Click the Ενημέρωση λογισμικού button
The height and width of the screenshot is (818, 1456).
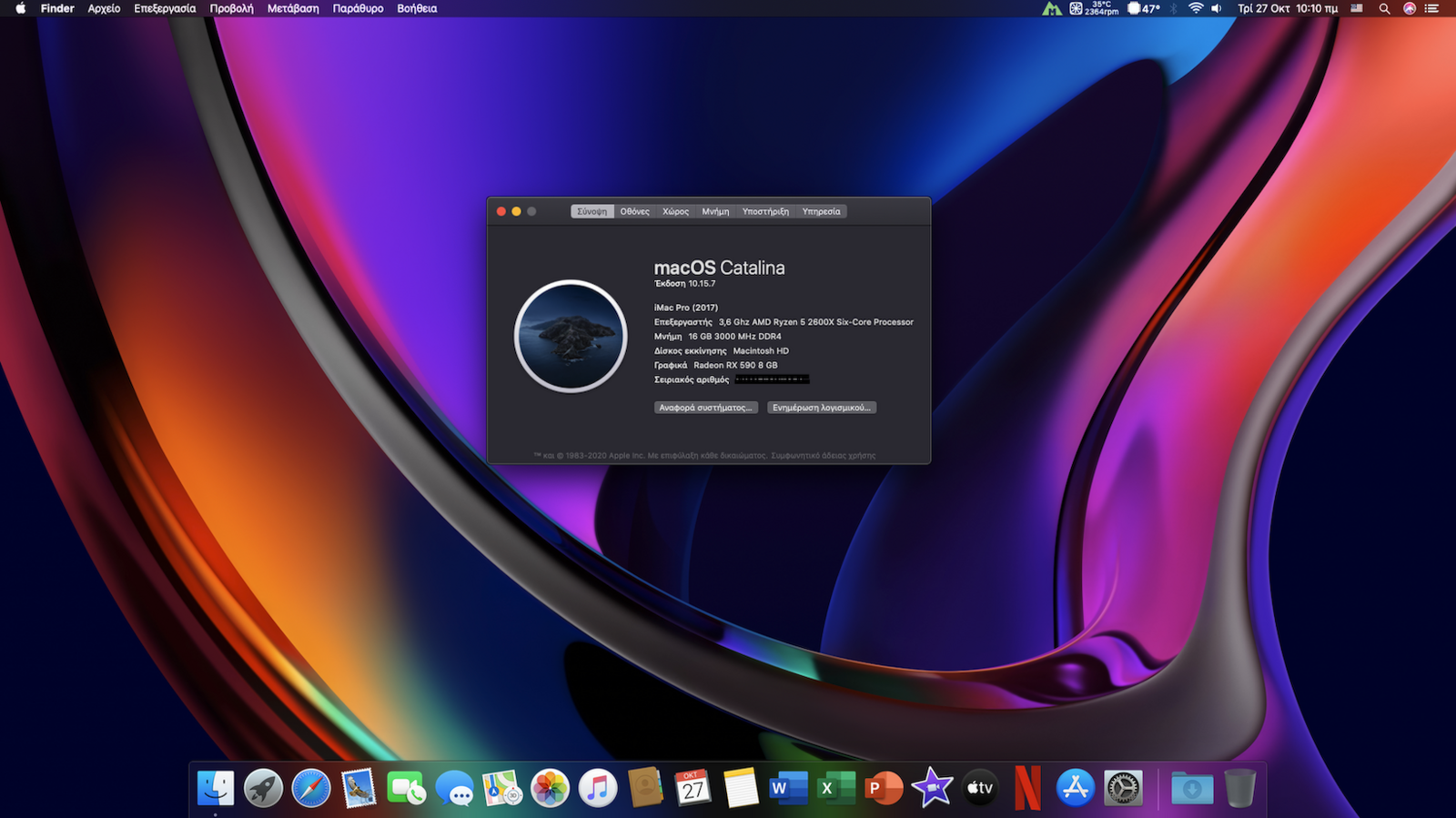[x=822, y=408]
